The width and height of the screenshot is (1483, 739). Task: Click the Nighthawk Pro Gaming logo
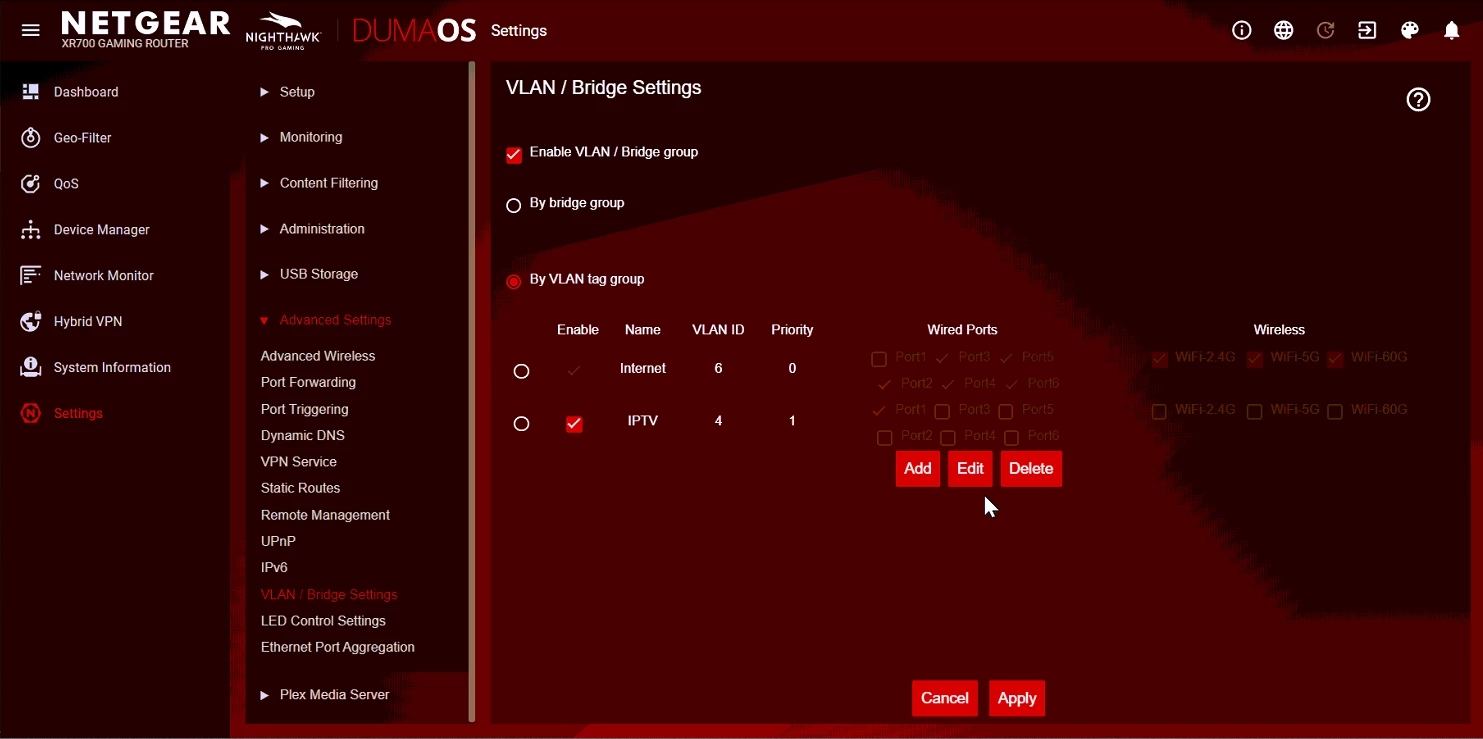point(283,31)
